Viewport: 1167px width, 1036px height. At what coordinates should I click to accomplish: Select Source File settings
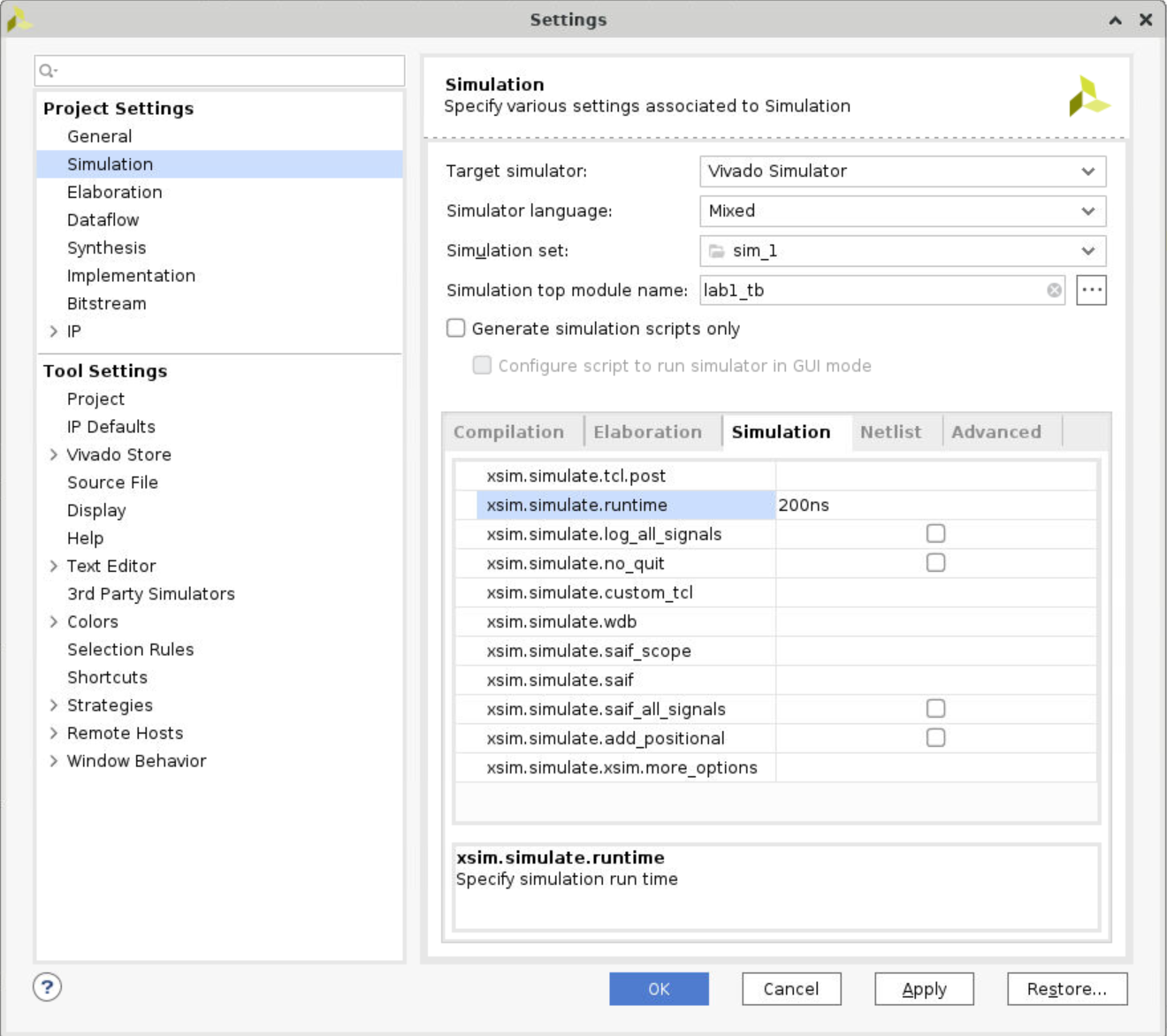[113, 483]
